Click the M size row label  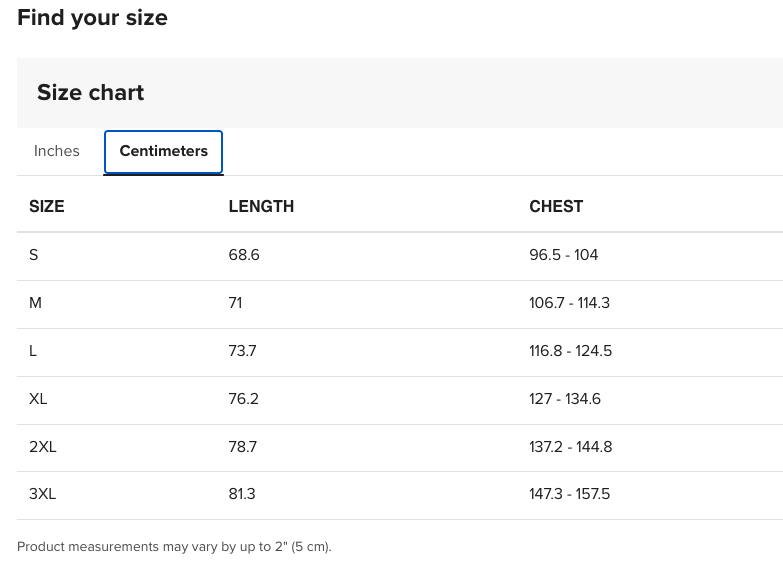[36, 303]
